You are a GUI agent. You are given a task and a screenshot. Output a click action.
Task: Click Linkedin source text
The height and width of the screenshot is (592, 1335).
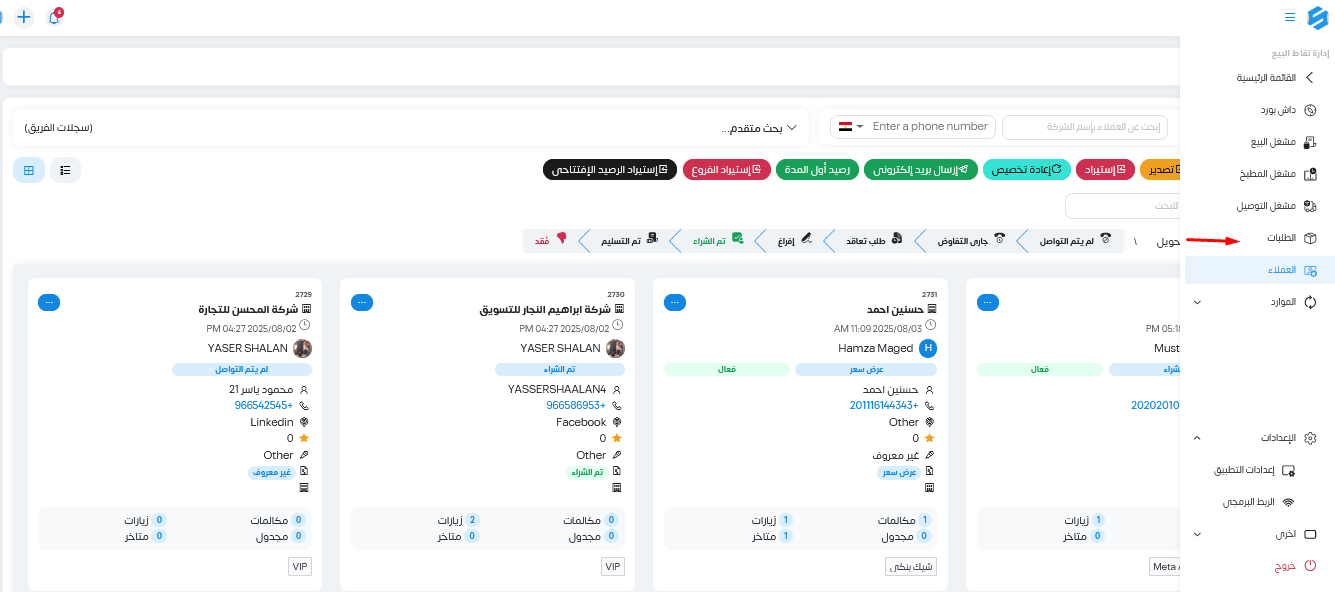(272, 422)
